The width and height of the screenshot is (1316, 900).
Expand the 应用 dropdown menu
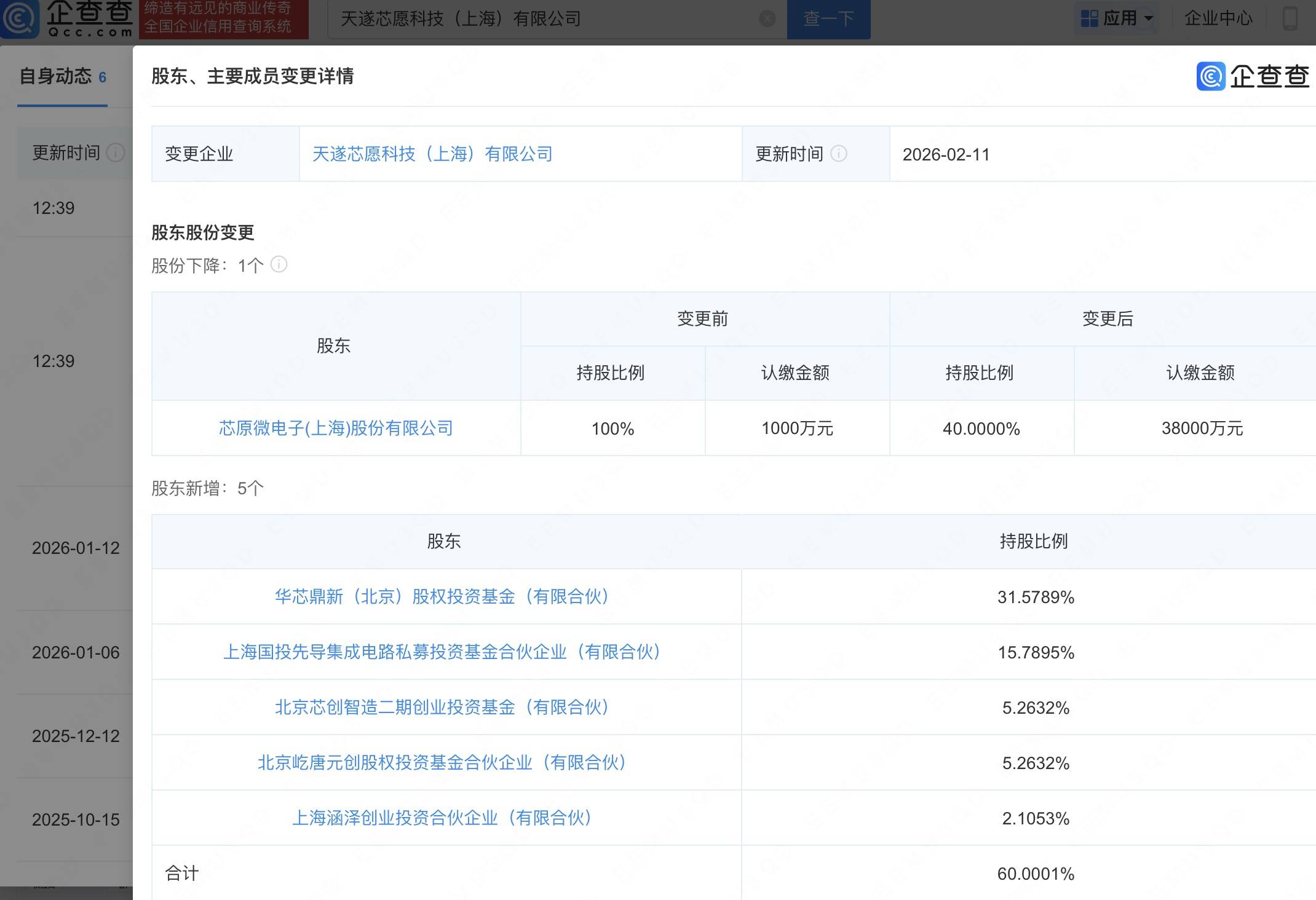(1148, 18)
